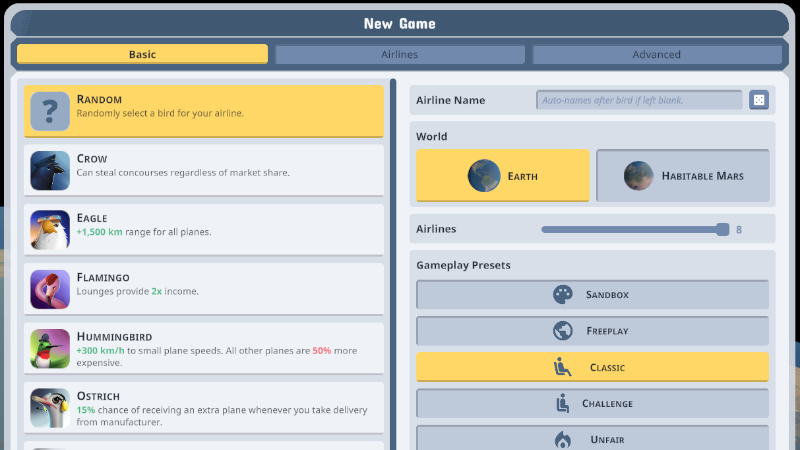800x450 pixels.
Task: Click the New Game title
Action: point(399,23)
